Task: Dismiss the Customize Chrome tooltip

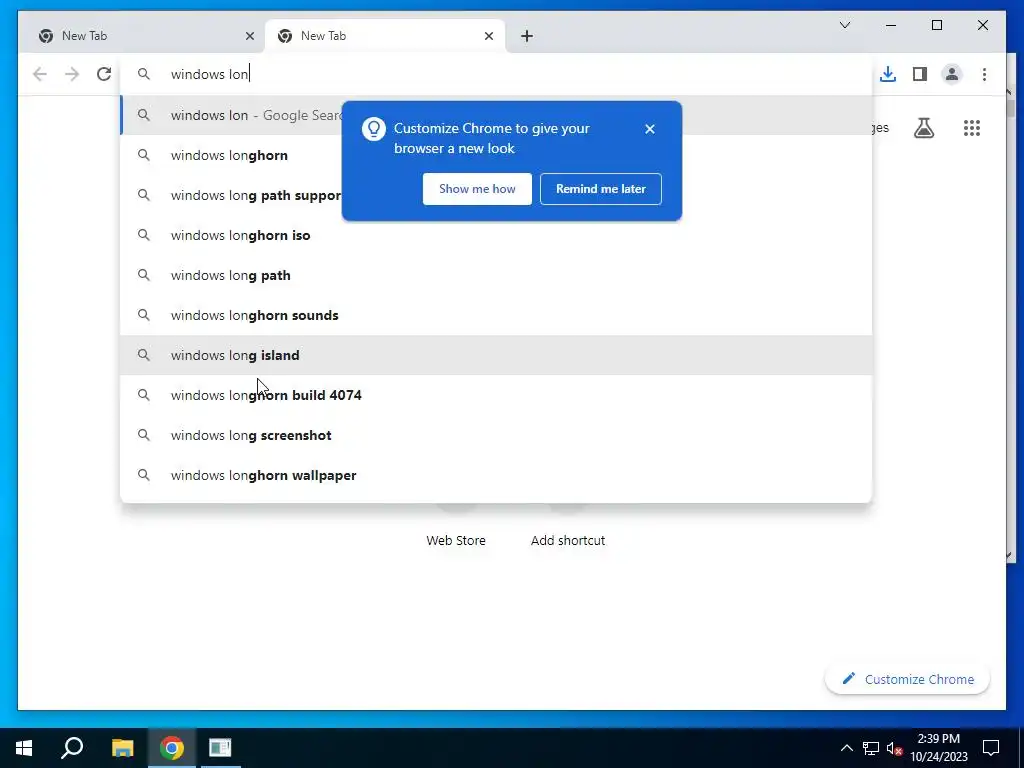Action: pyautogui.click(x=649, y=129)
